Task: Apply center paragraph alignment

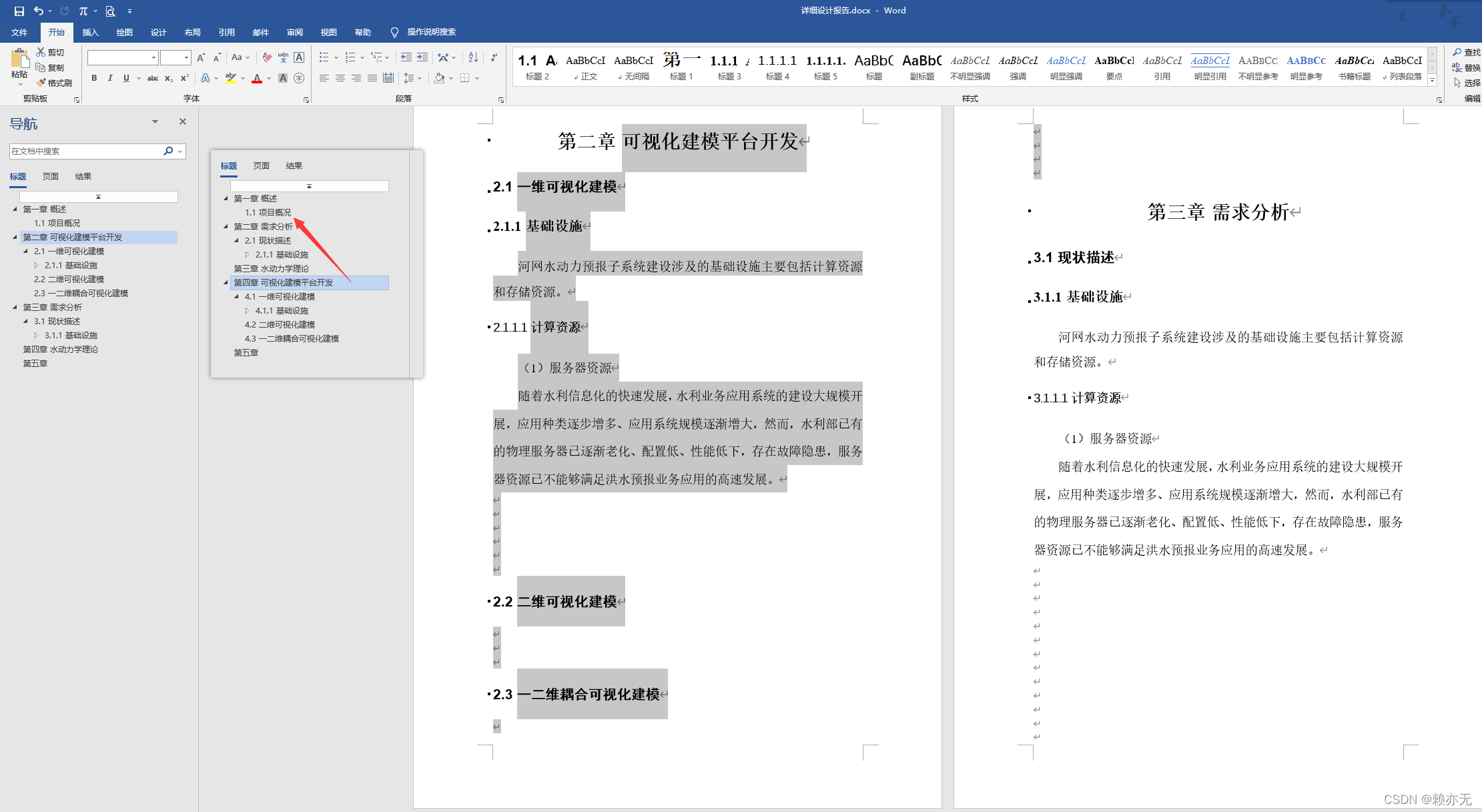Action: [340, 78]
